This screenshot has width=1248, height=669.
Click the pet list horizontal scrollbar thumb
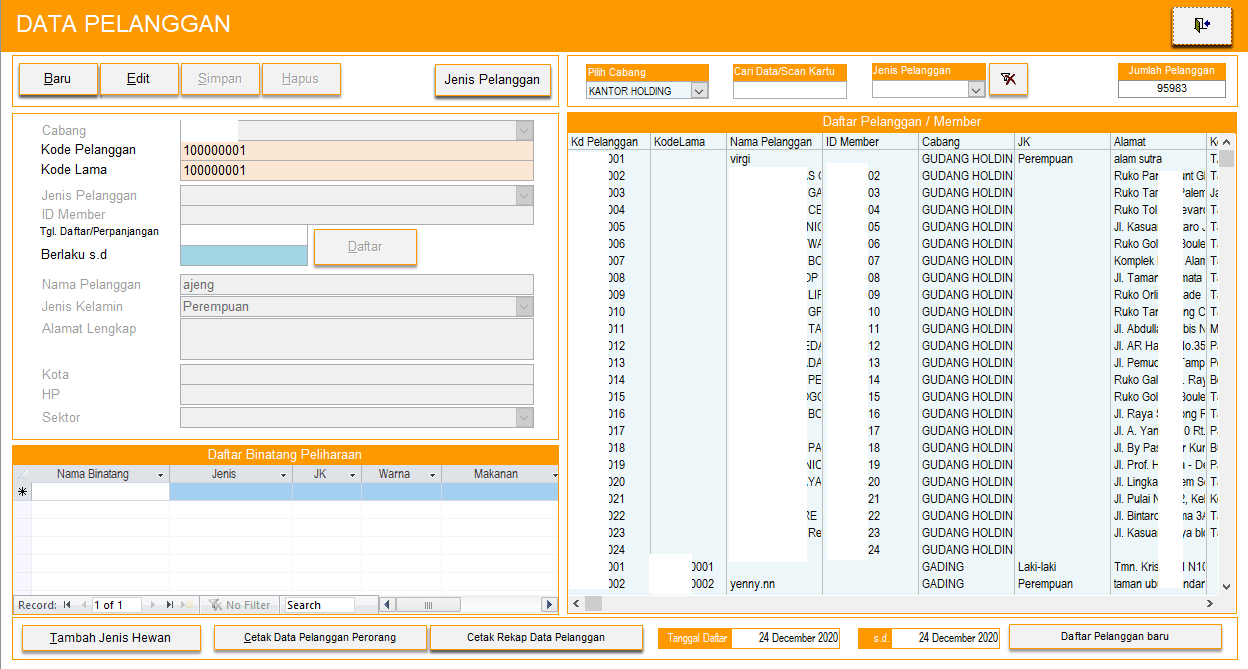(428, 605)
